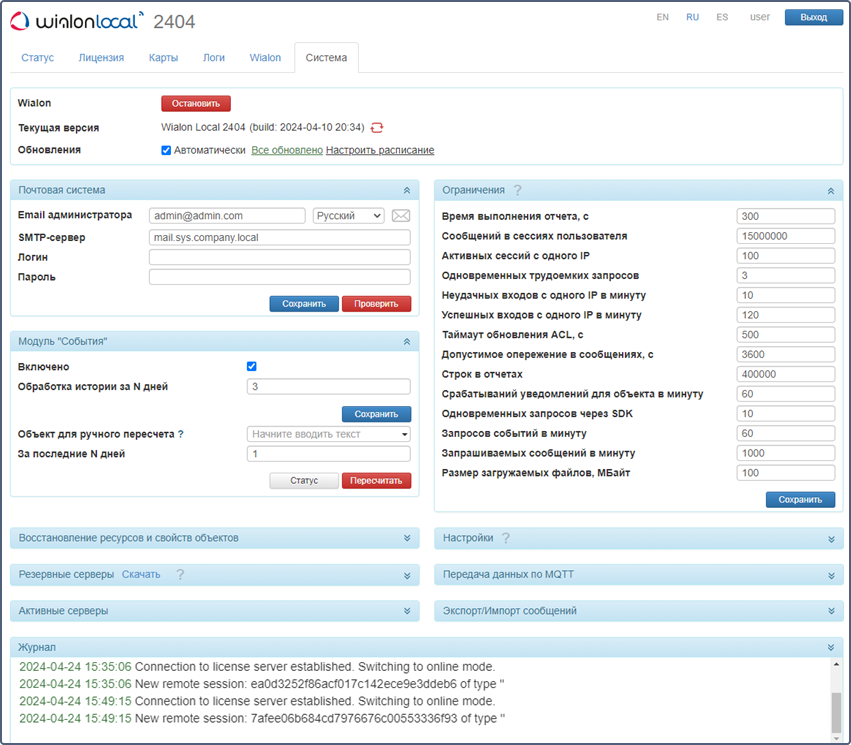851x745 pixels.
Task: Toggle the Автоматически updates checkbox
Action: pos(167,150)
